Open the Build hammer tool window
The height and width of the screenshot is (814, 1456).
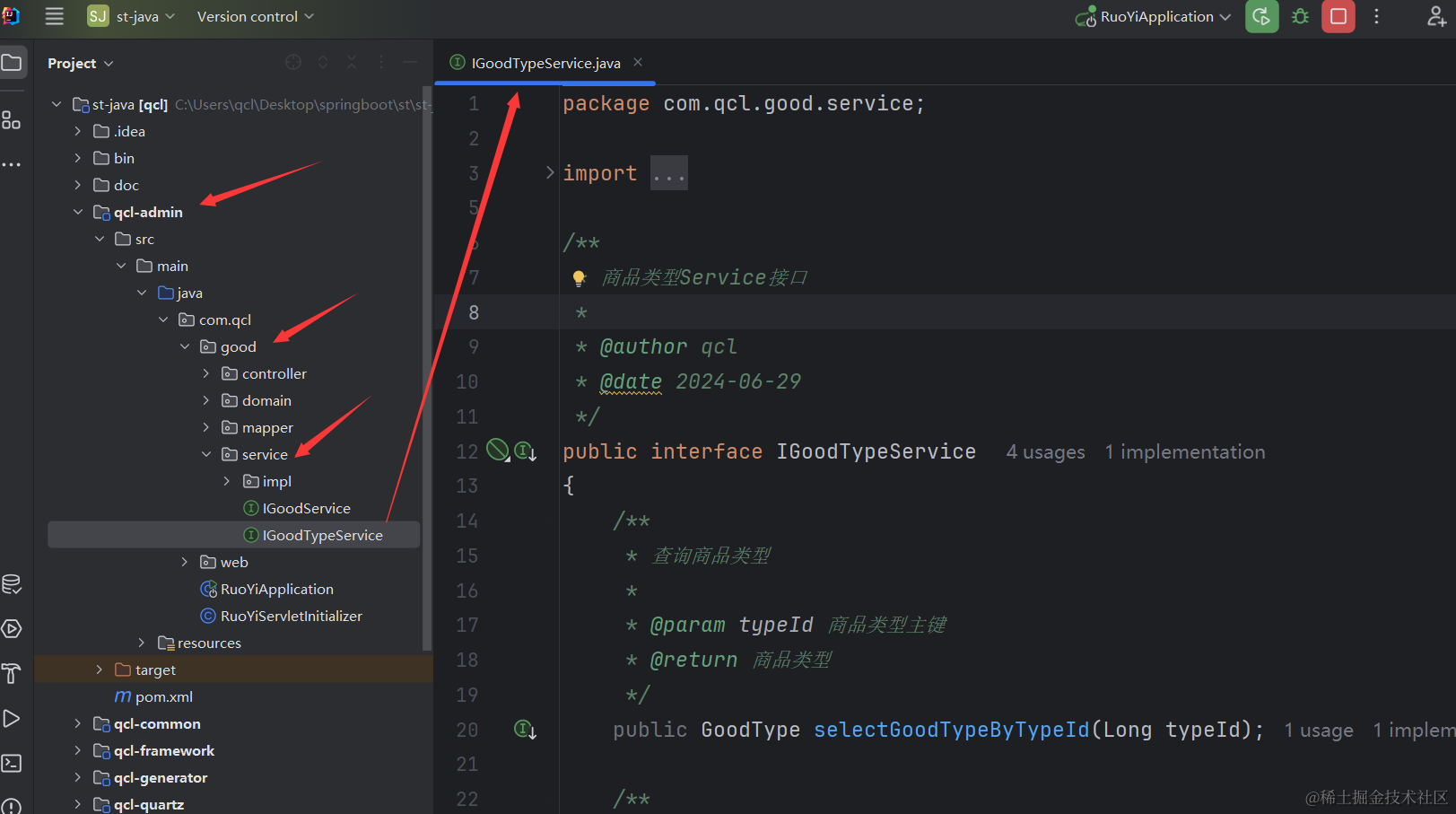point(12,673)
